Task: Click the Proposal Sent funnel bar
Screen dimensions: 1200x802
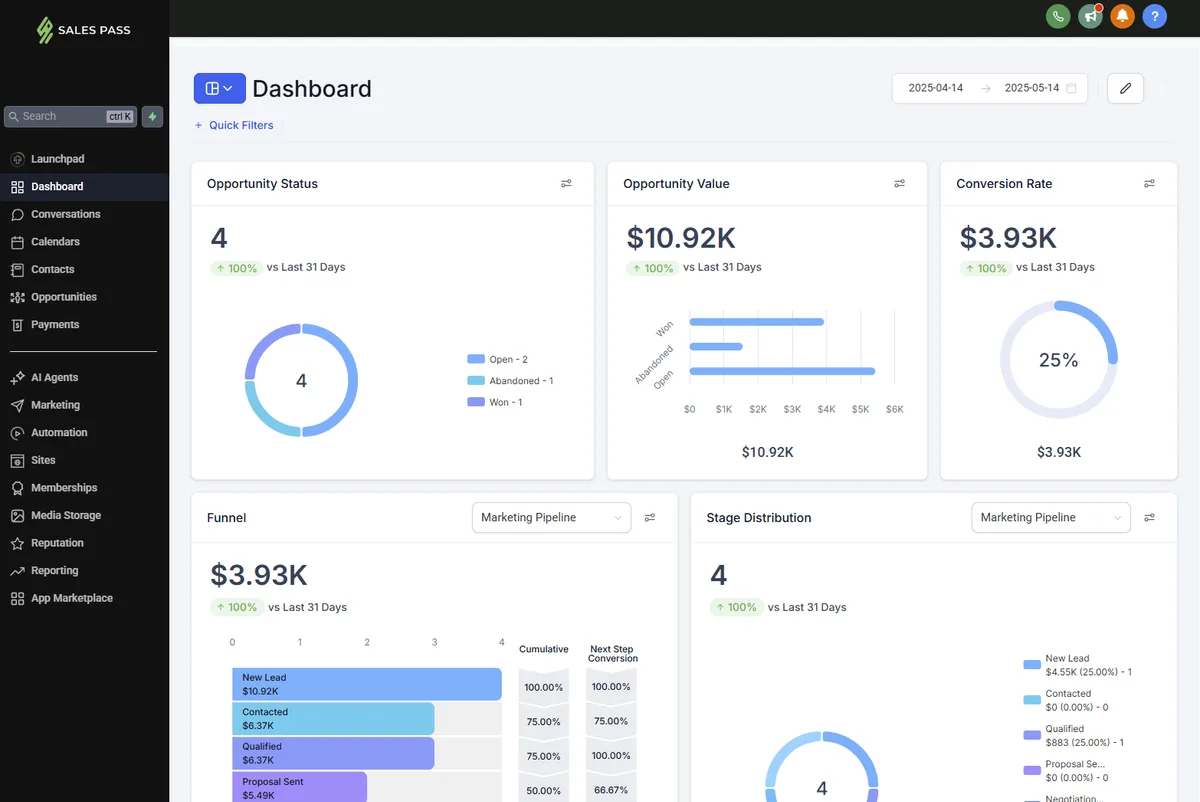Action: tap(300, 787)
